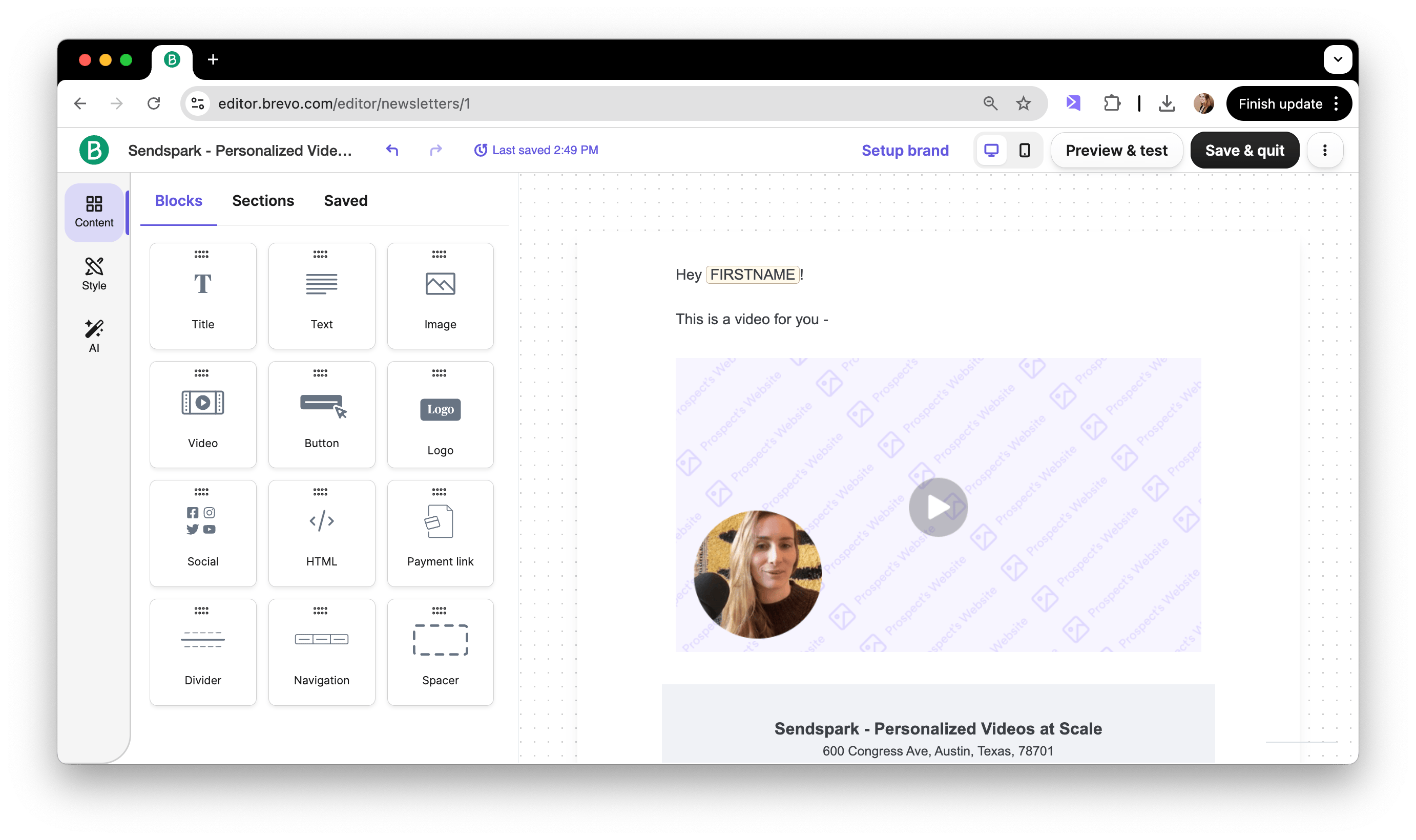Go forward in browser history
Viewport: 1416px width, 840px height.
(117, 103)
